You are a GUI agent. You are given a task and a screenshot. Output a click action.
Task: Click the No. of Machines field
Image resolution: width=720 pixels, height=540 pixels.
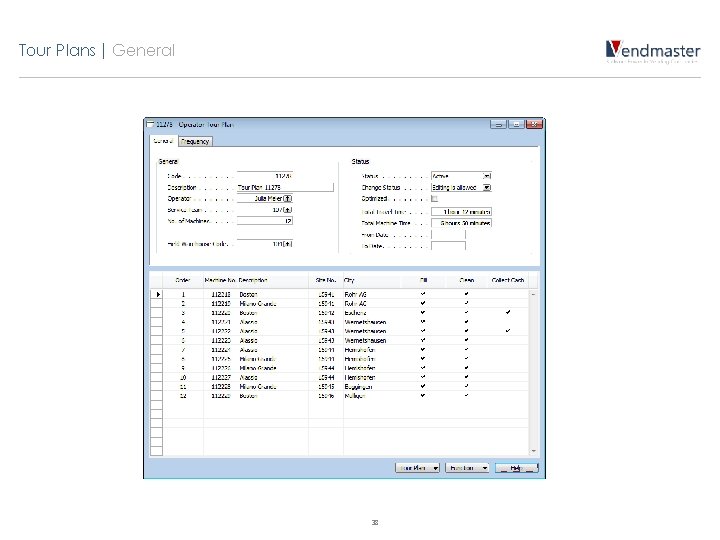264,221
